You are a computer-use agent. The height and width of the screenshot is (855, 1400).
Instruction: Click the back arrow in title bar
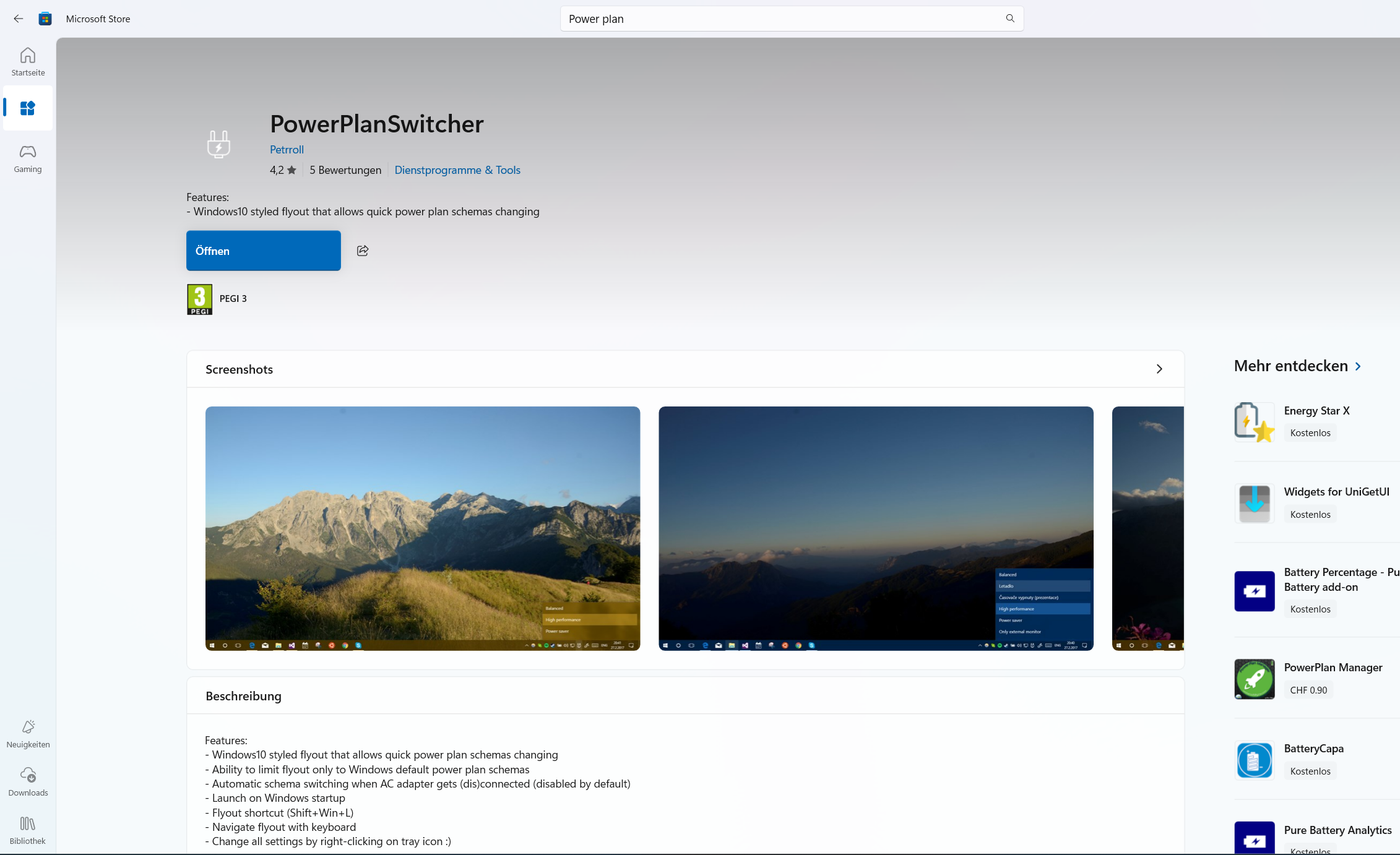[19, 19]
